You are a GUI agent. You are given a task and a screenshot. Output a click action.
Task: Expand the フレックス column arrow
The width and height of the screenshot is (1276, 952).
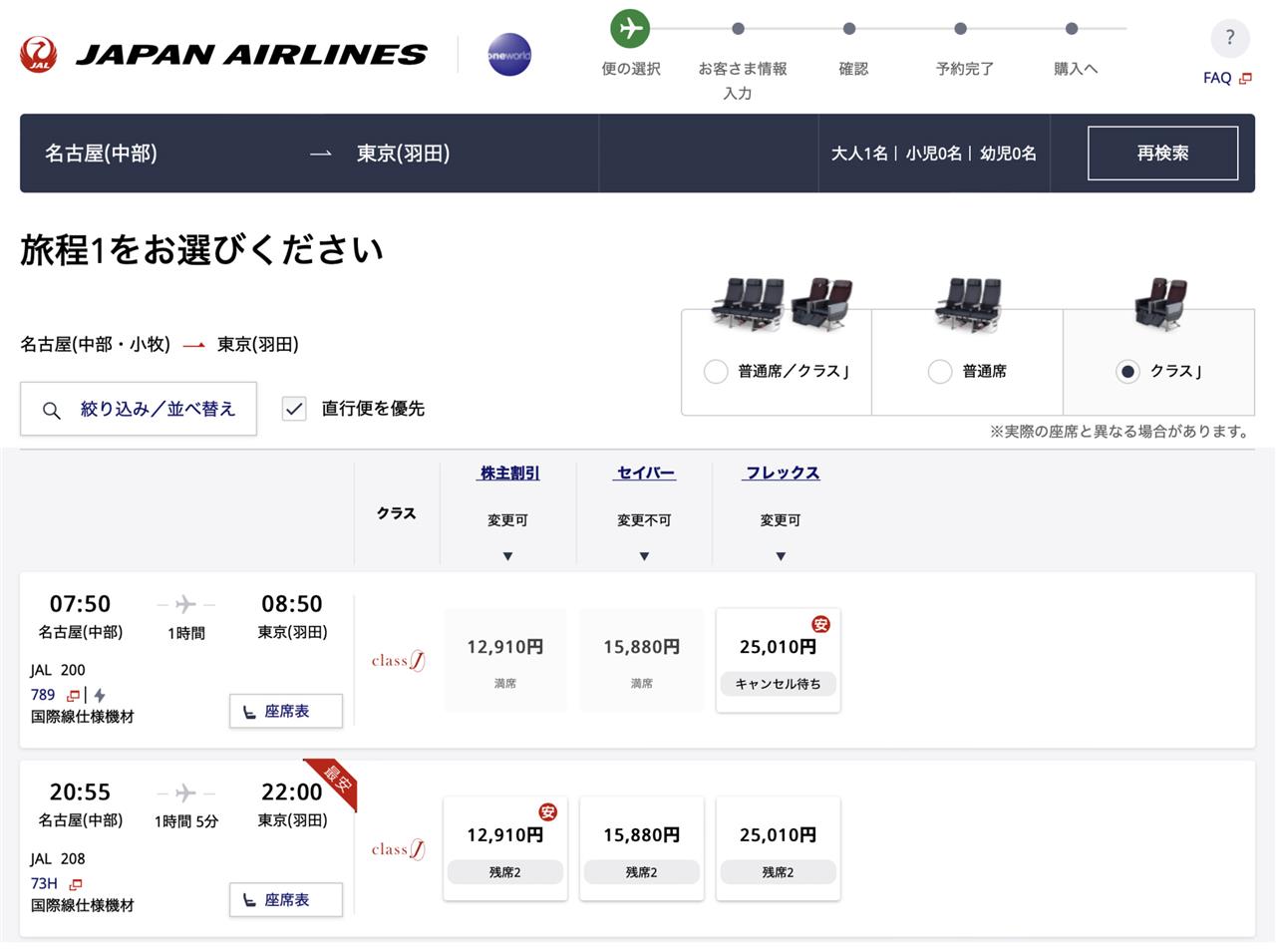[x=781, y=556]
